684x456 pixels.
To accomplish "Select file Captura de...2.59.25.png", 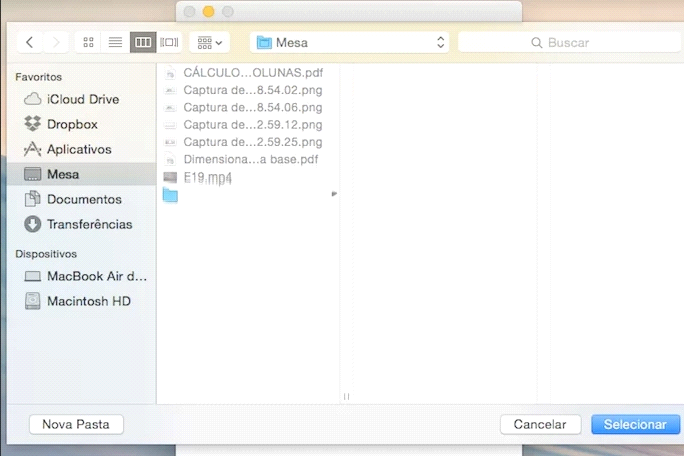I will tap(248, 142).
